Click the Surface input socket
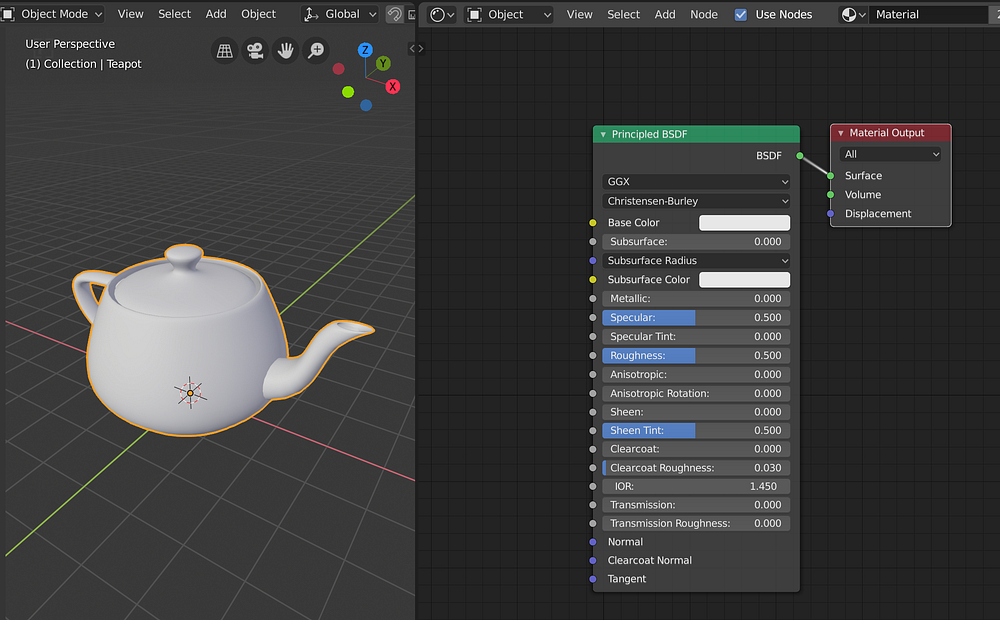1000x620 pixels. (830, 175)
